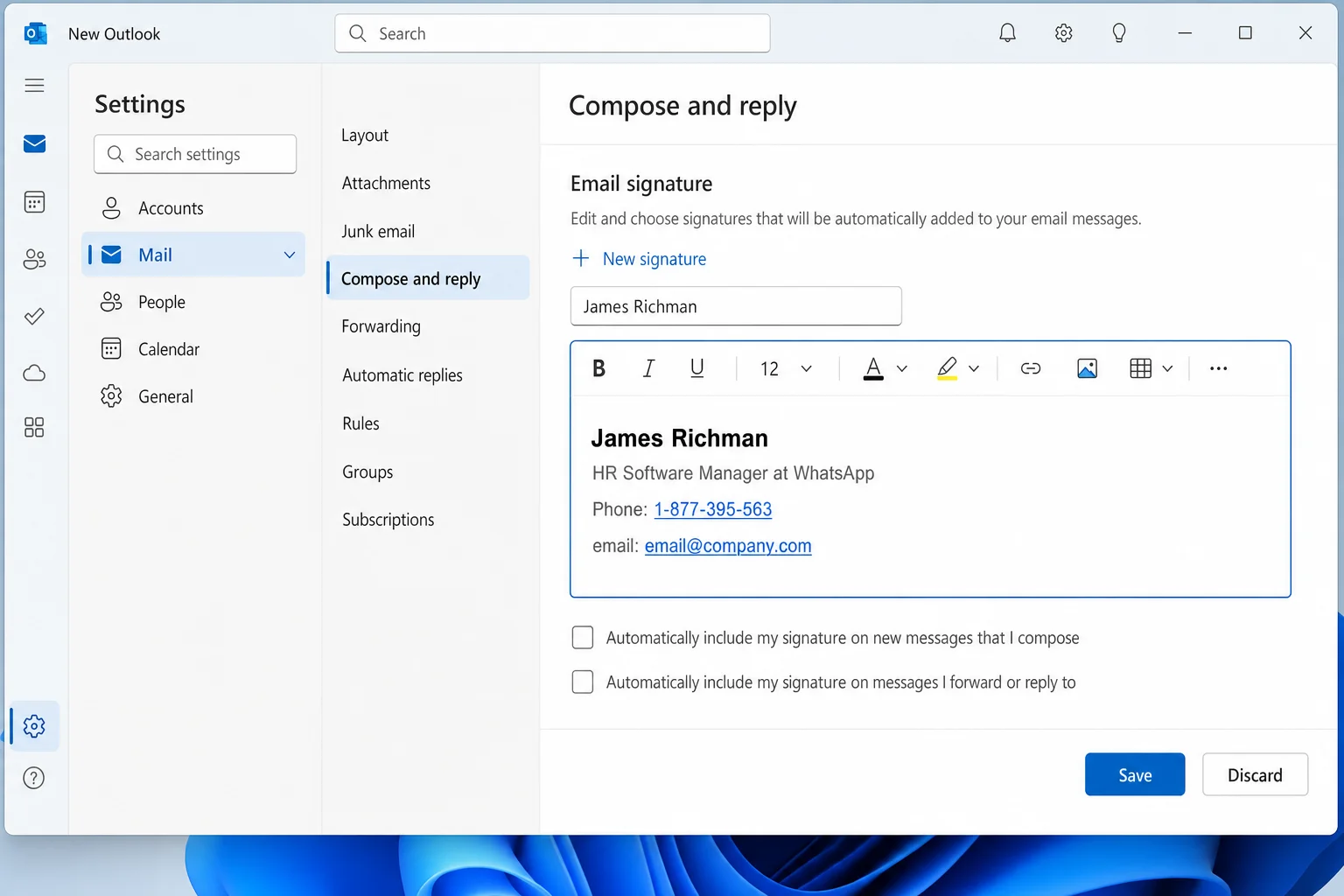Insert a hyperlink into the signature
The width and height of the screenshot is (1344, 896).
click(1031, 368)
